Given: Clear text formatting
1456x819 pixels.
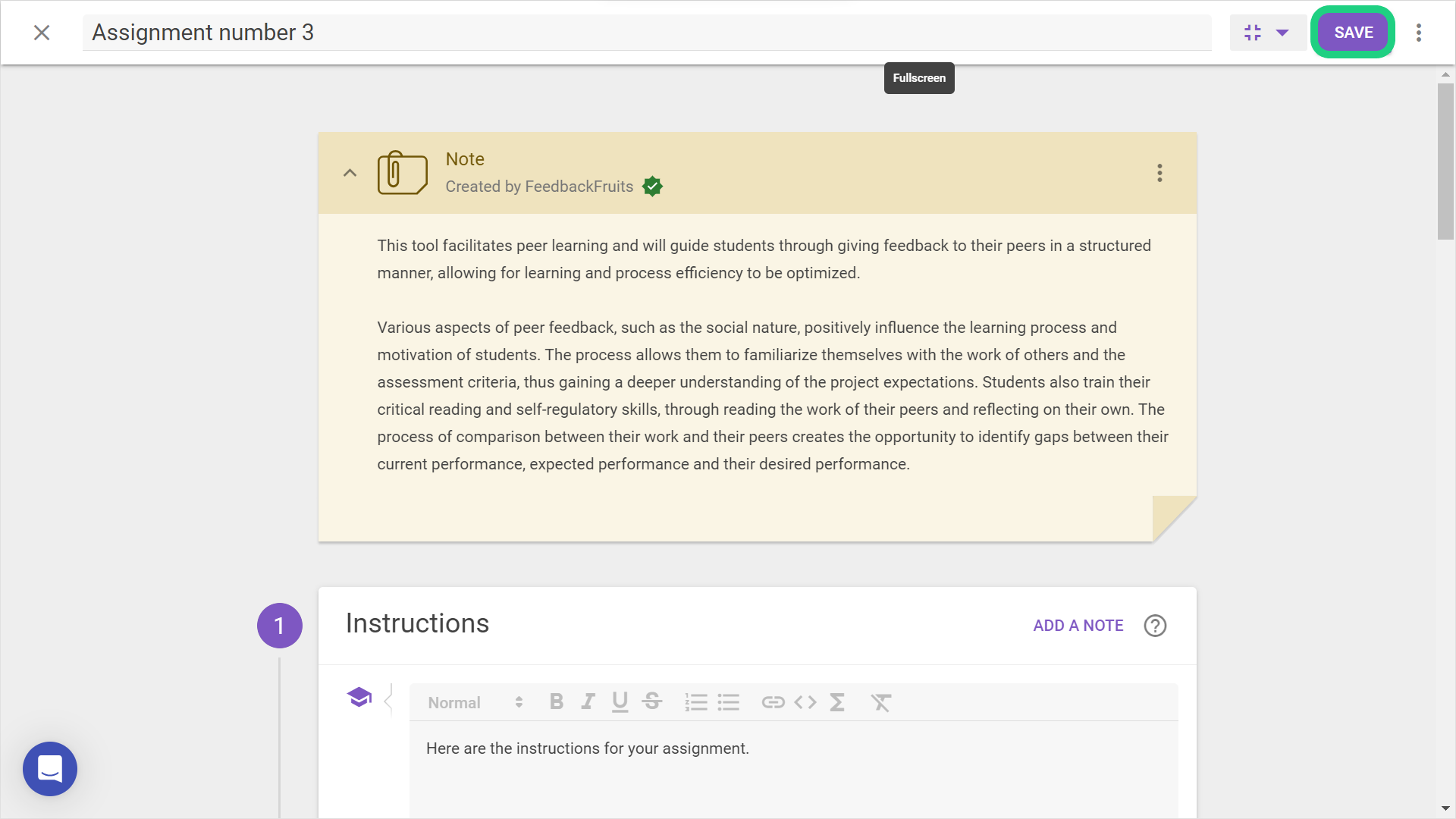Looking at the screenshot, I should (880, 702).
